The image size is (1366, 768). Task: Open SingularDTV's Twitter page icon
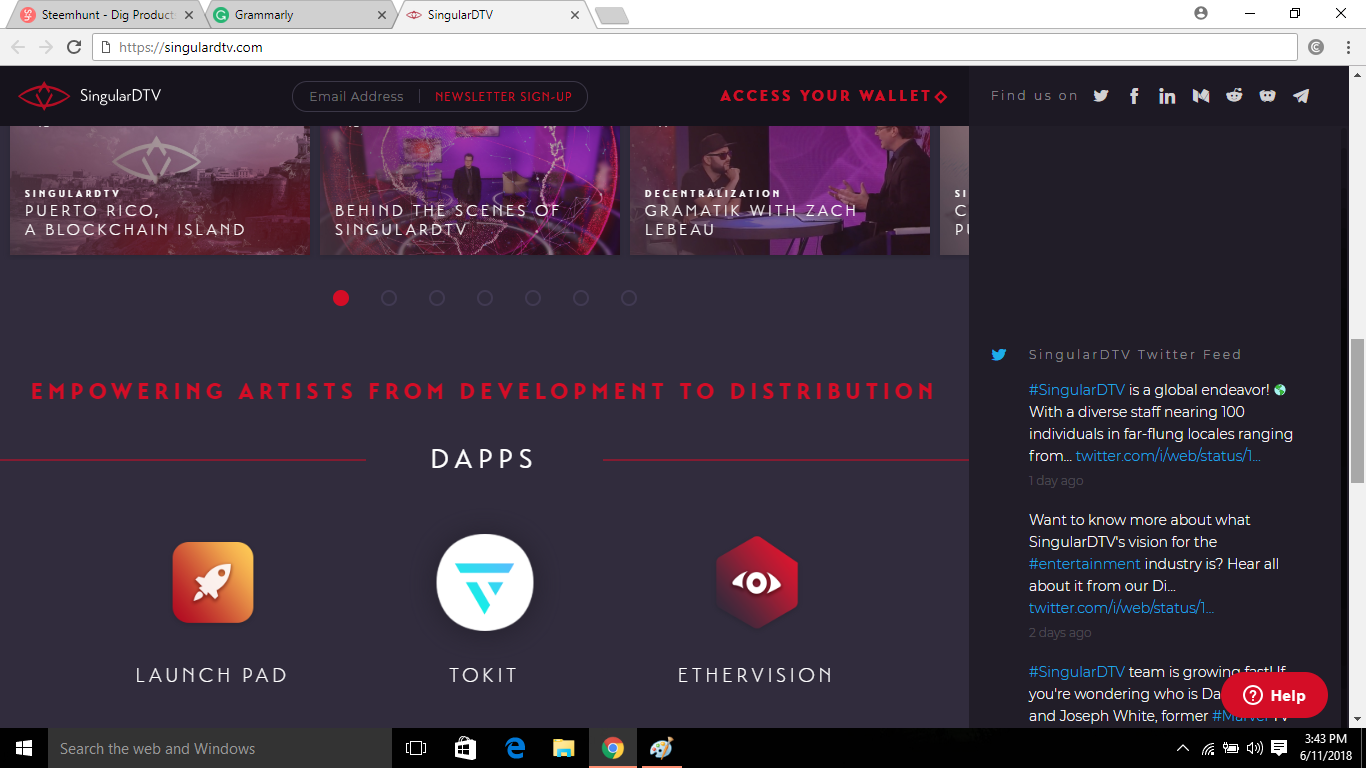click(x=1101, y=96)
